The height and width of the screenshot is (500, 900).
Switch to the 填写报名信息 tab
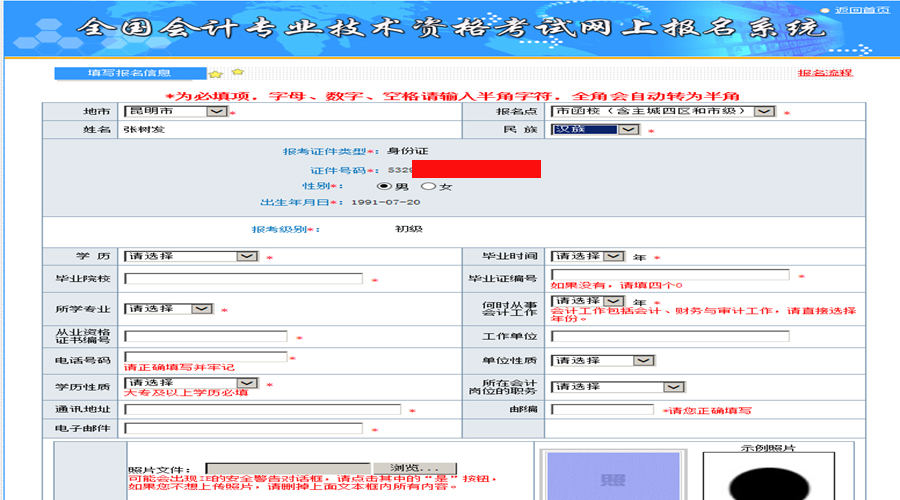129,73
